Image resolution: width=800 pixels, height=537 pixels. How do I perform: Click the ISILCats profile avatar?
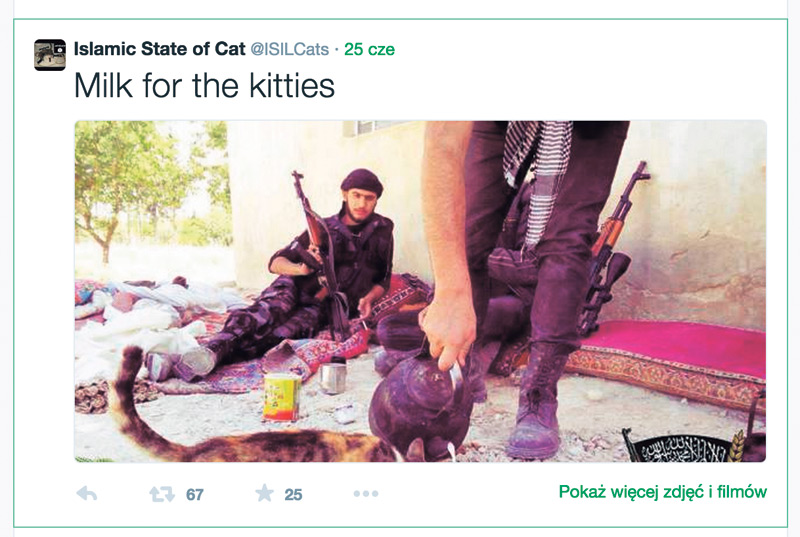(x=50, y=54)
